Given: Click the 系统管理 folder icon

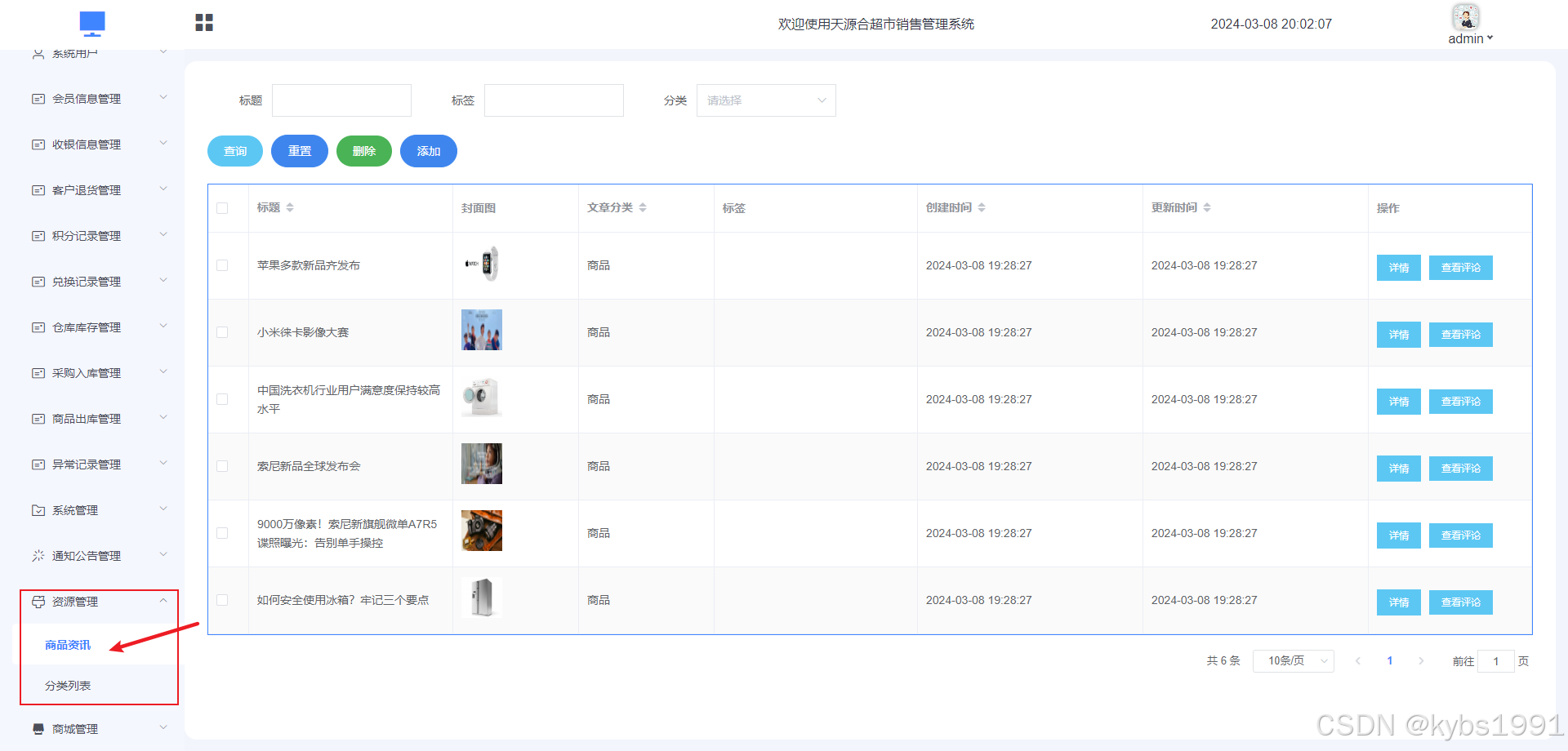Looking at the screenshot, I should (38, 510).
